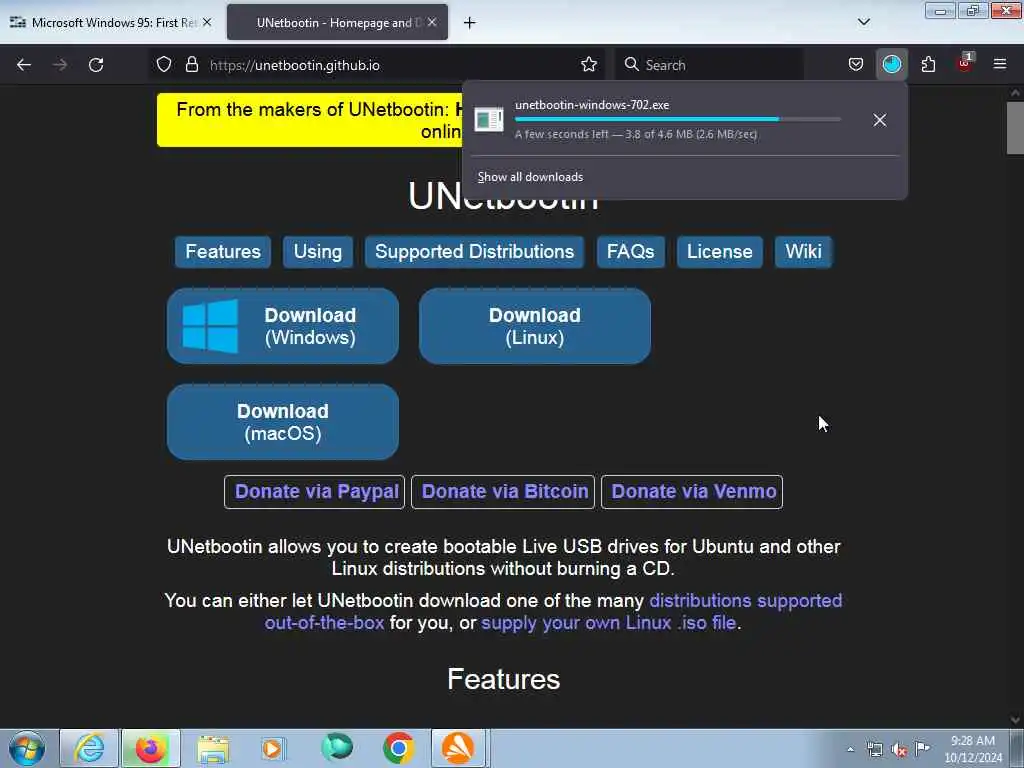Bookmark this page with the star icon
Image resolution: width=1024 pixels, height=768 pixels.
589,65
